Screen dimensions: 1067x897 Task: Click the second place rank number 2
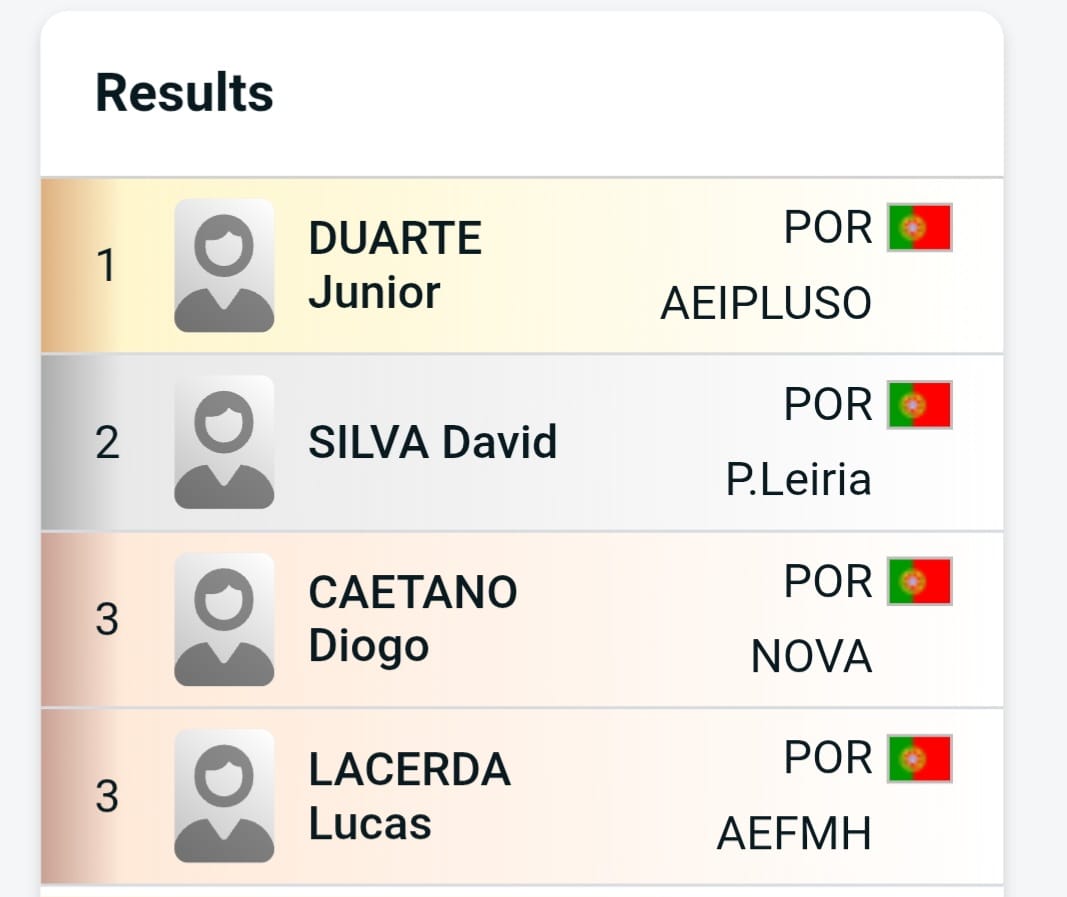pos(107,442)
